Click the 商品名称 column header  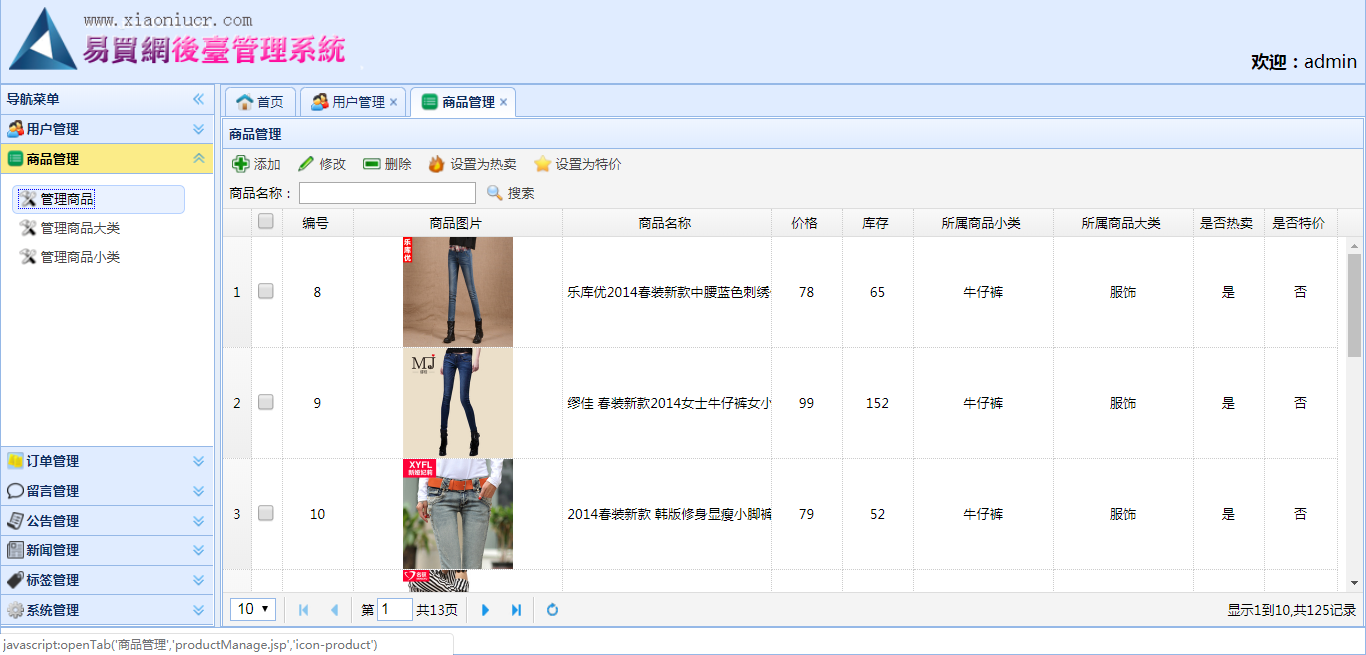[666, 223]
